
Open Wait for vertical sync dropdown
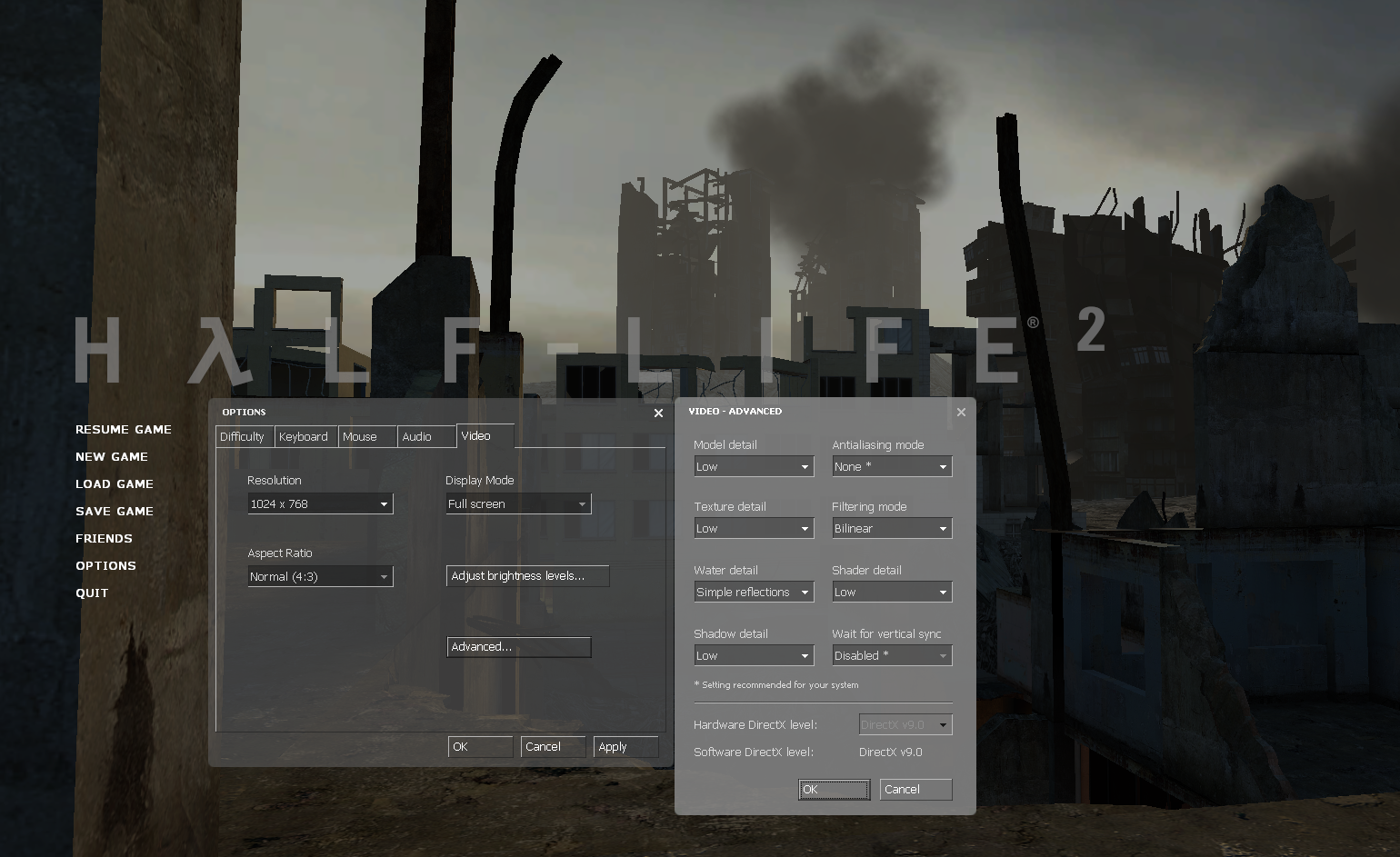click(x=892, y=655)
